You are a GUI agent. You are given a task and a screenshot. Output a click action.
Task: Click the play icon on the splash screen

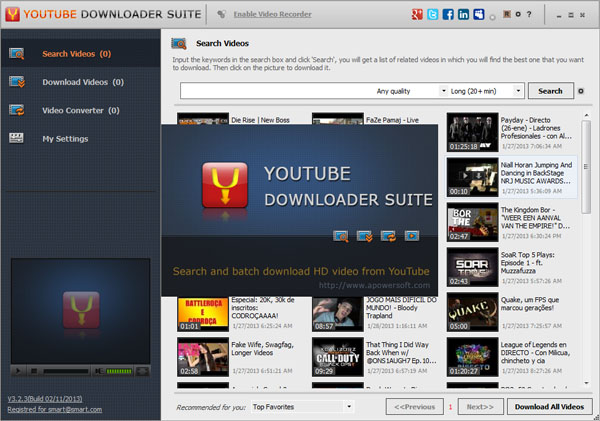412,236
